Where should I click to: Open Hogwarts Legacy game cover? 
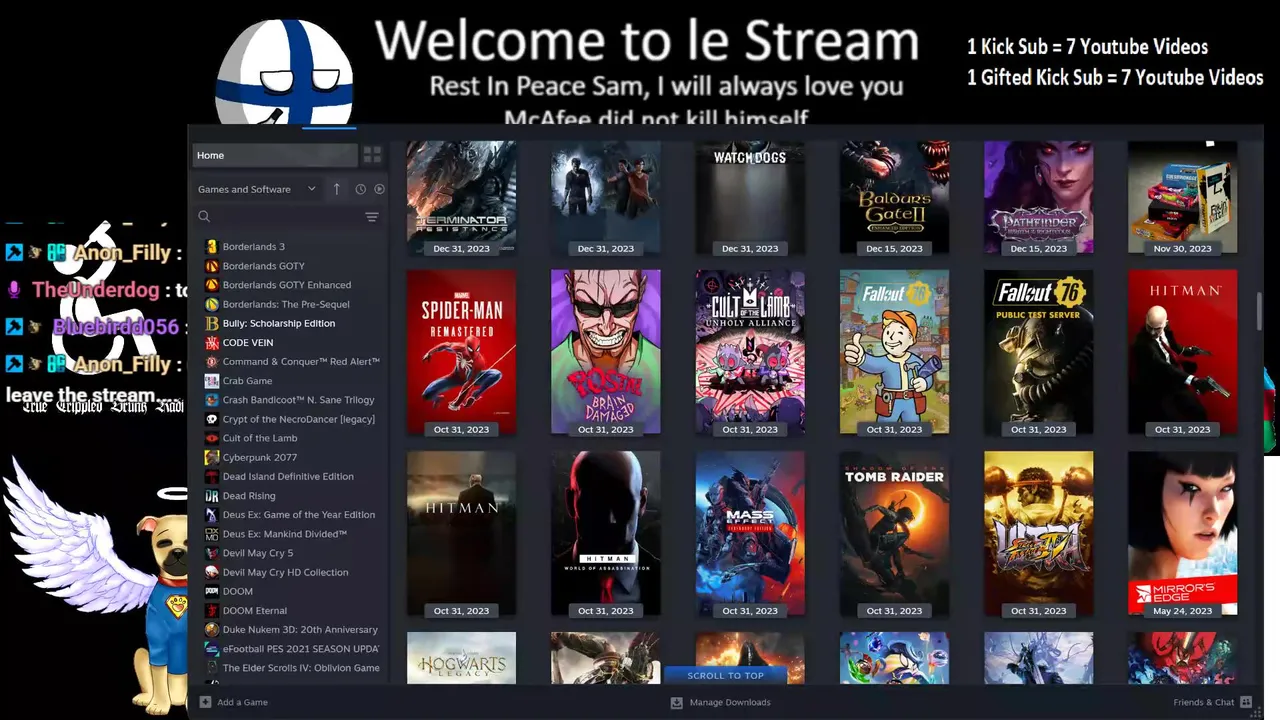(461, 658)
